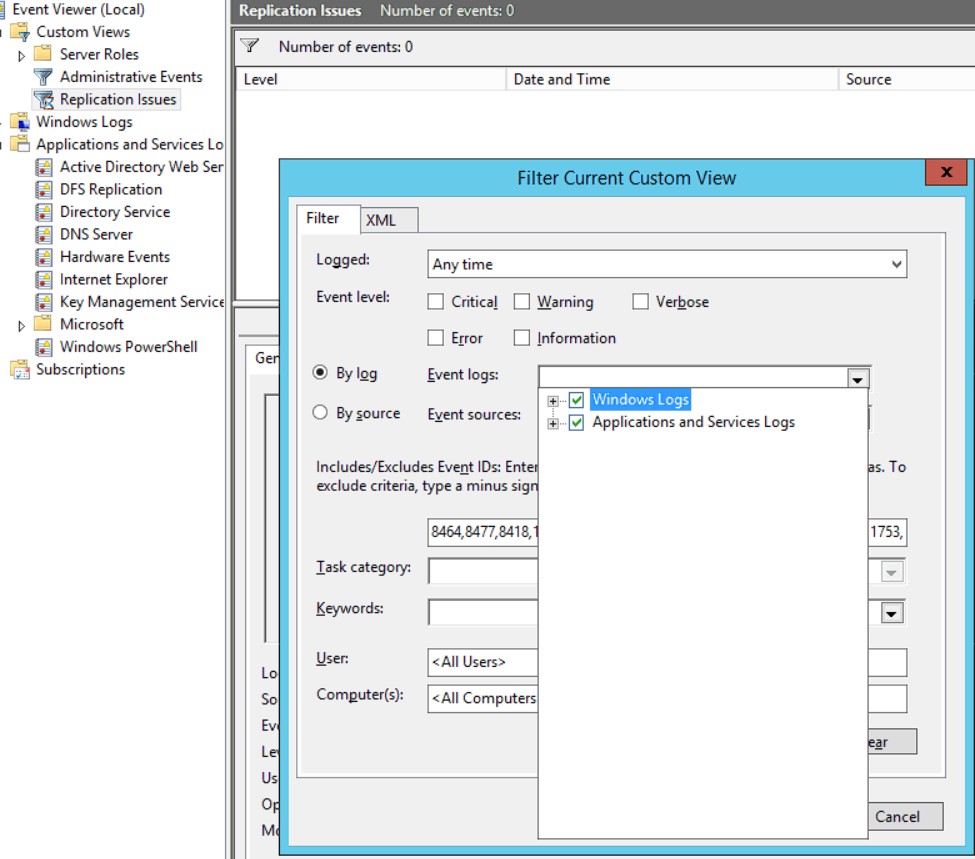This screenshot has height=859, width=975.
Task: Click the Computer(s) input field
Action: [x=667, y=699]
